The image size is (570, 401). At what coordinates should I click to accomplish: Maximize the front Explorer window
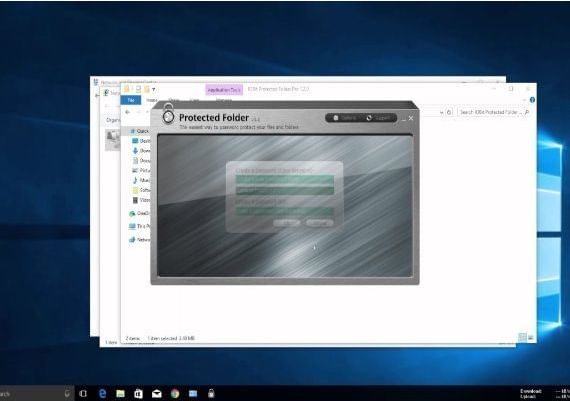coord(510,89)
